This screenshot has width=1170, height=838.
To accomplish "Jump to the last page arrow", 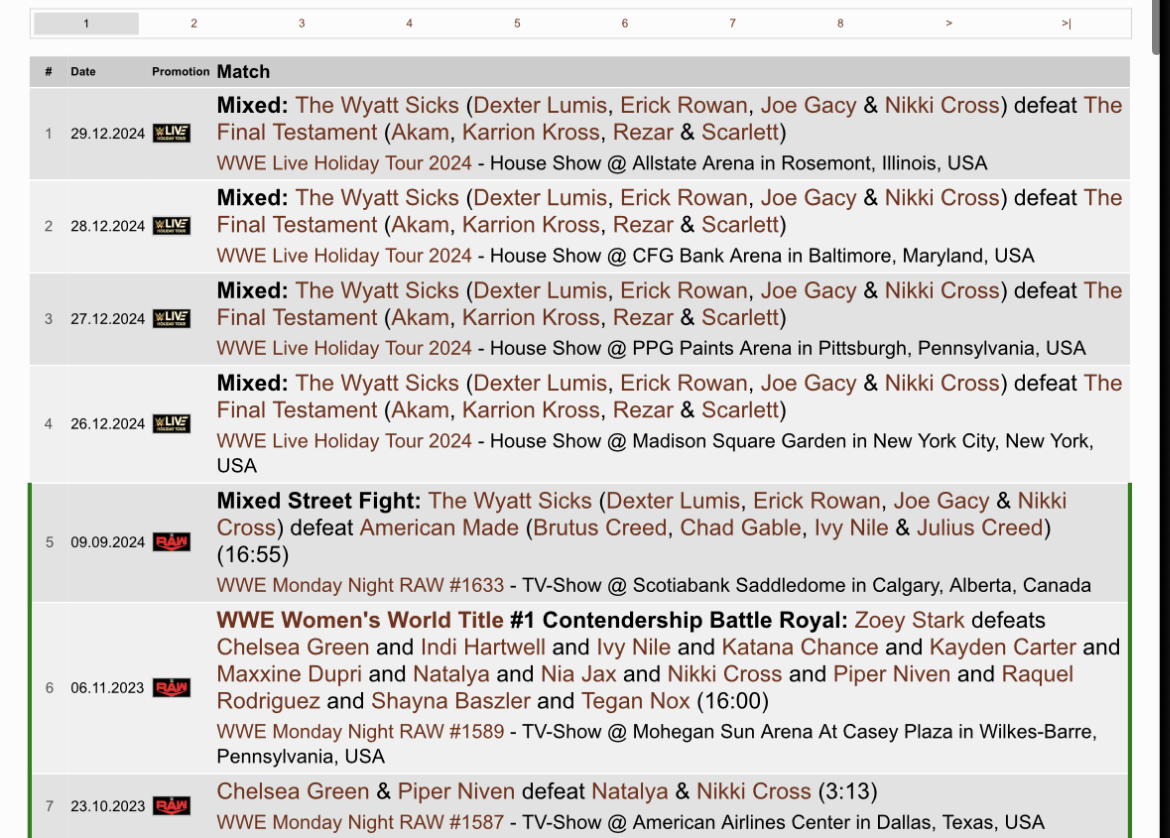I will tap(1066, 23).
